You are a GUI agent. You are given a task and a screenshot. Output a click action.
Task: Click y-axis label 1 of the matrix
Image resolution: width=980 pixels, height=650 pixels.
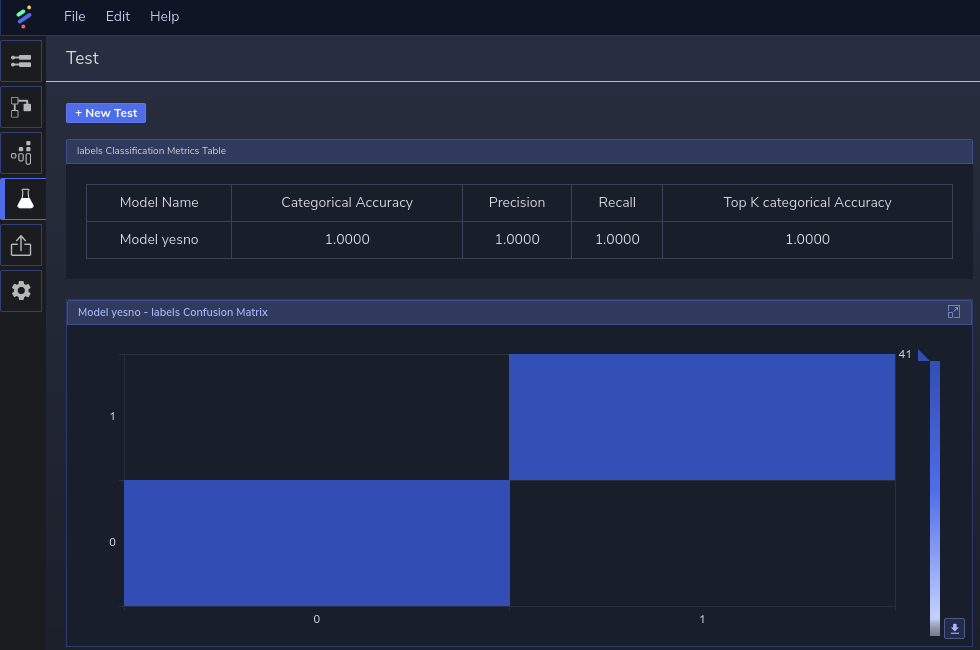[112, 416]
